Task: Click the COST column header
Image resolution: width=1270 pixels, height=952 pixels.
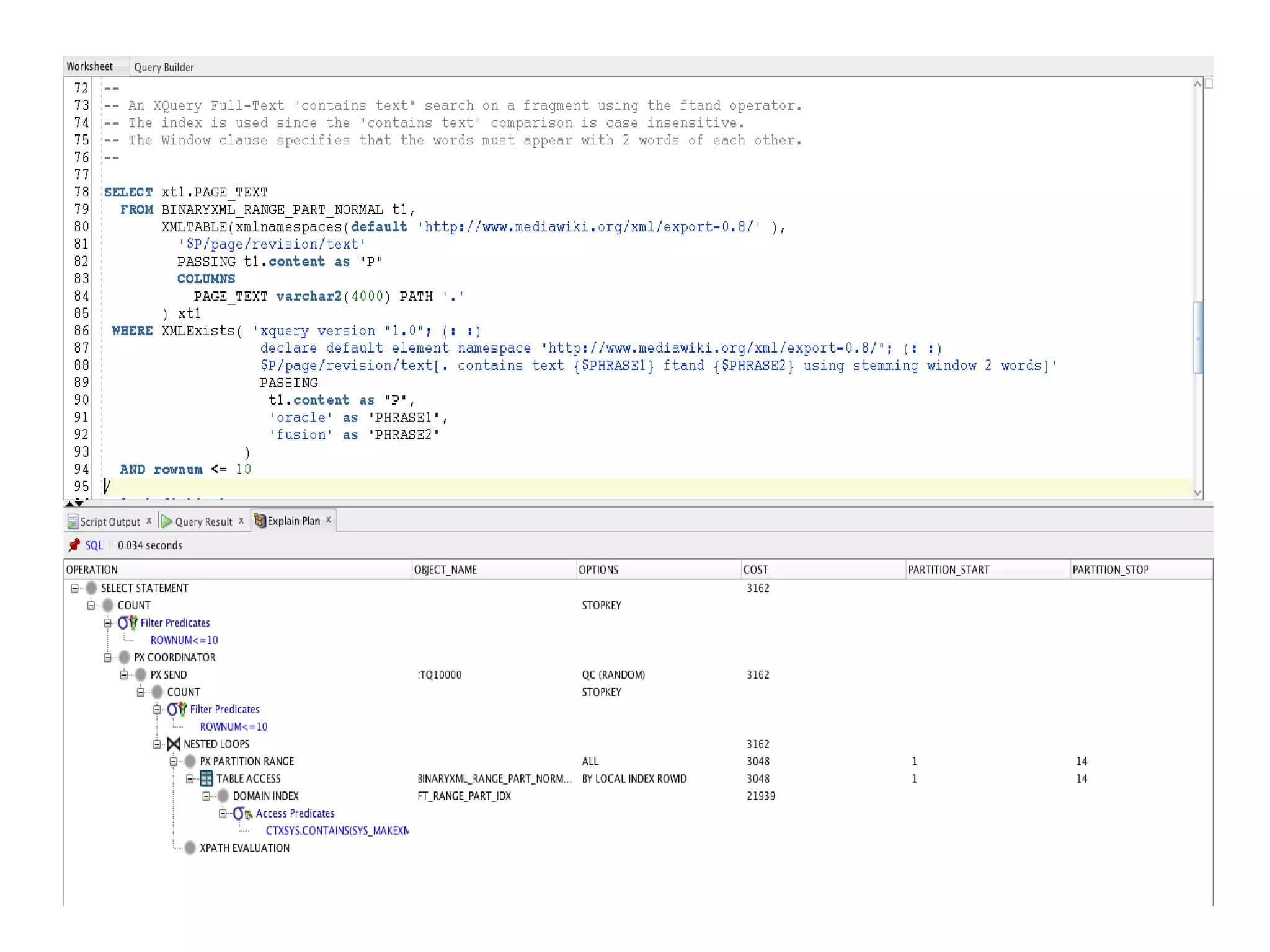Action: [755, 570]
